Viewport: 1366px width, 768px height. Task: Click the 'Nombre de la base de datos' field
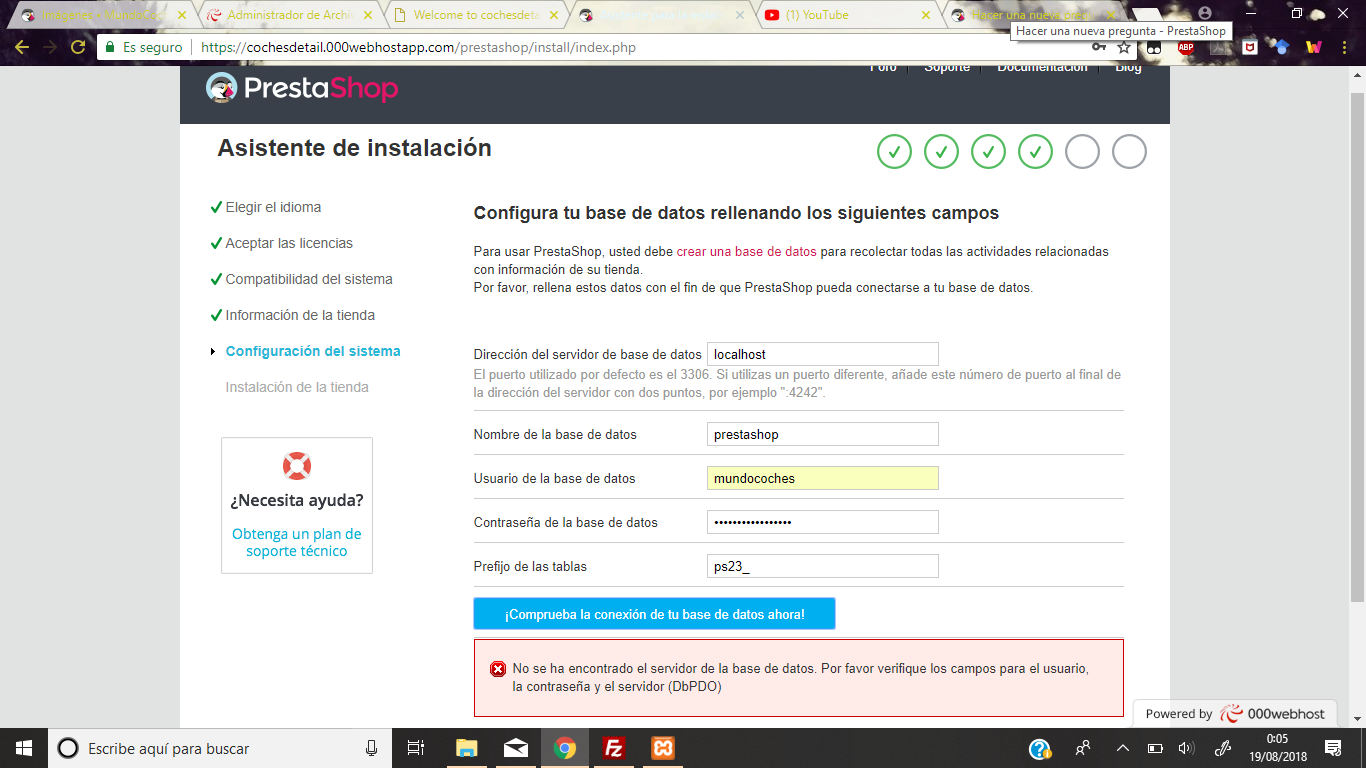click(823, 434)
